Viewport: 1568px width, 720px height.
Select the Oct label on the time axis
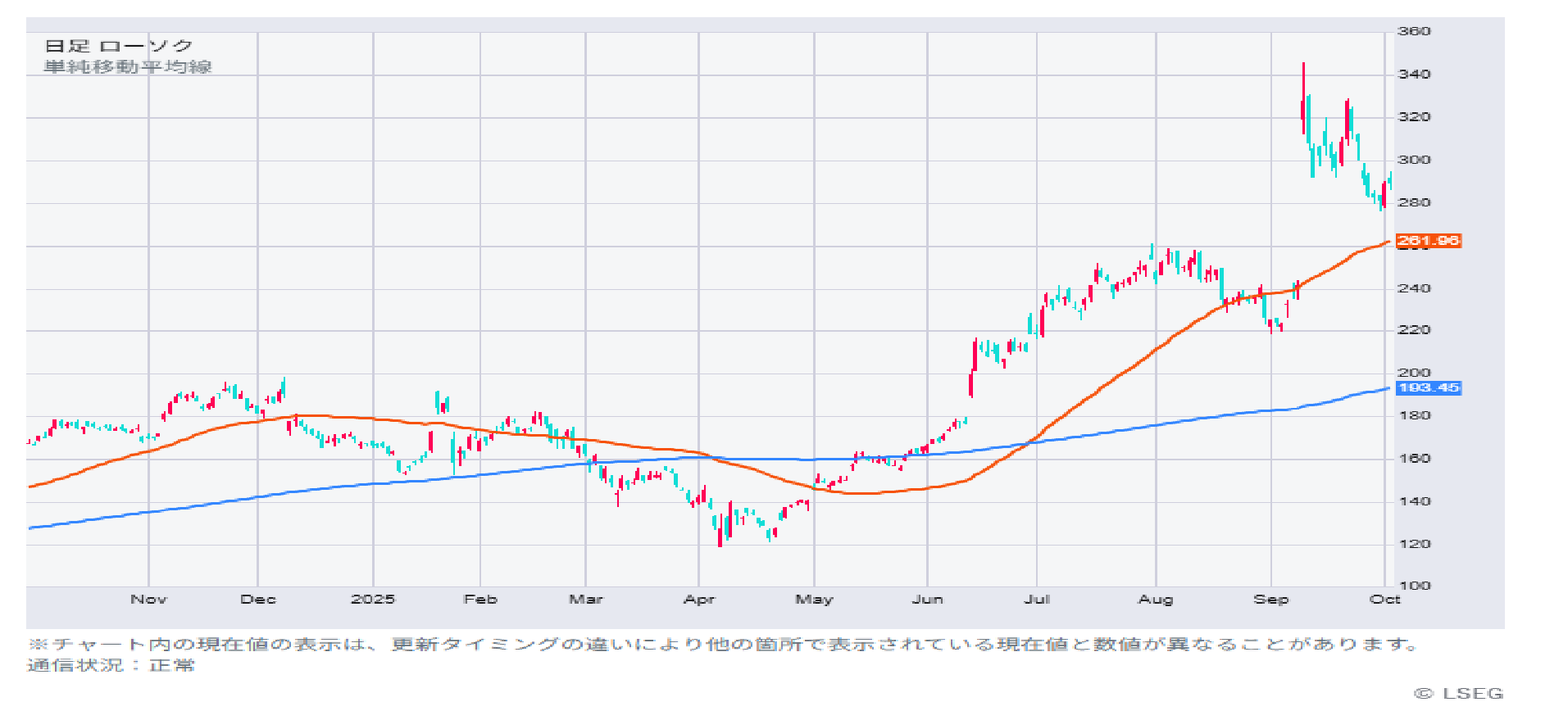pos(1384,600)
